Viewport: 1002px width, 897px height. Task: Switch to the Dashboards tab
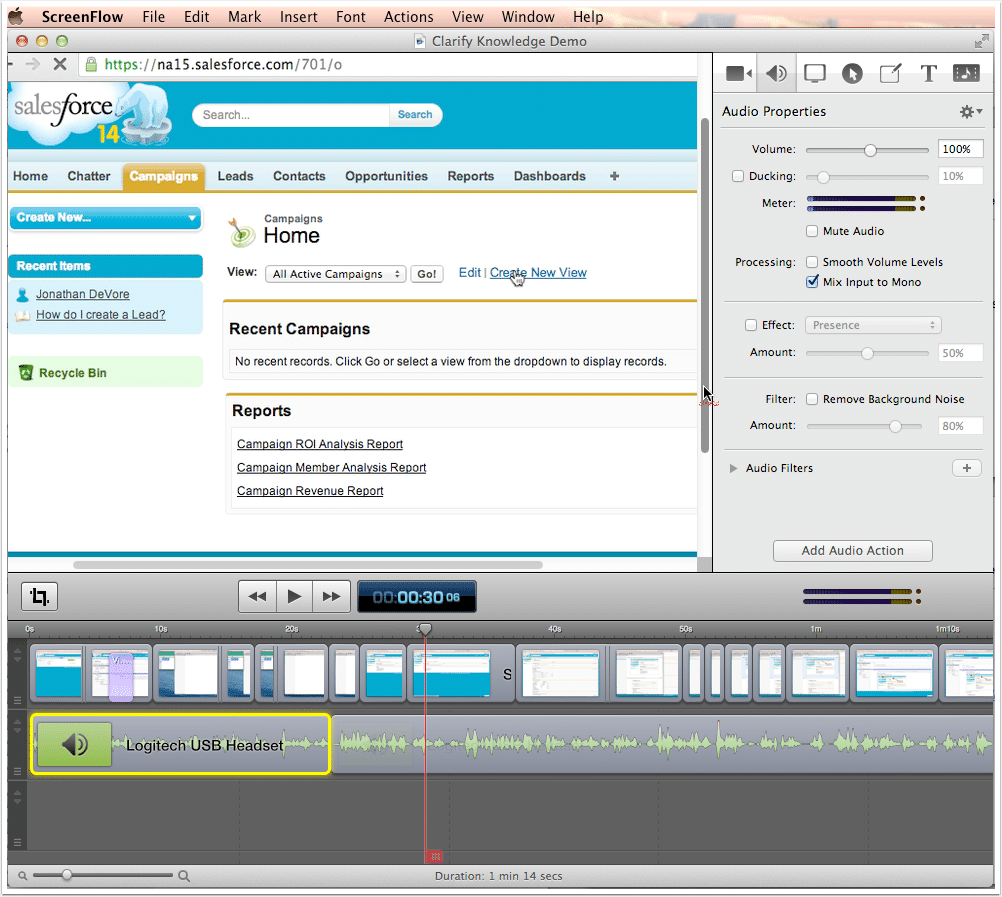pos(550,176)
